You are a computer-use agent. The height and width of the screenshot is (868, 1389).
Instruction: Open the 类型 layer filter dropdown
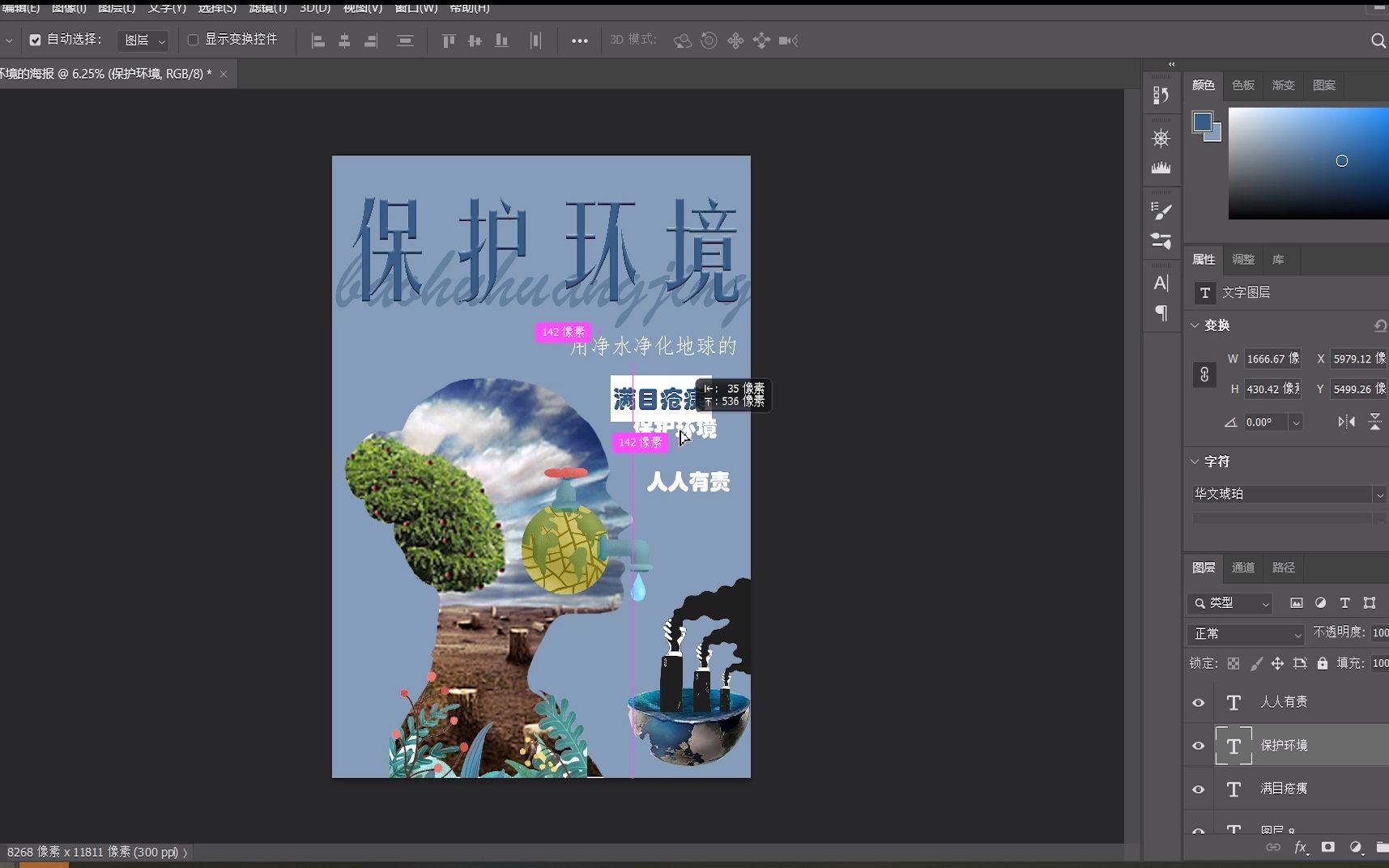(1230, 603)
